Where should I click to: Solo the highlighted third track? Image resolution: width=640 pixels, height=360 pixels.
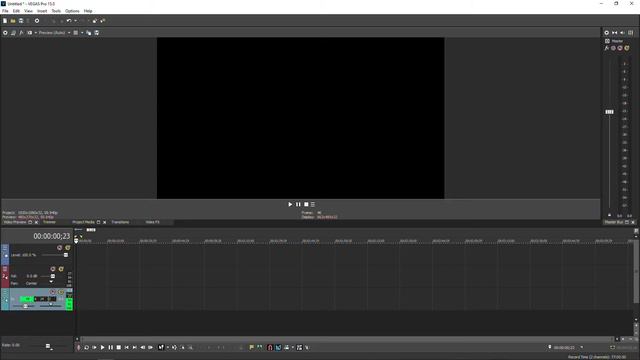[x=61, y=292]
